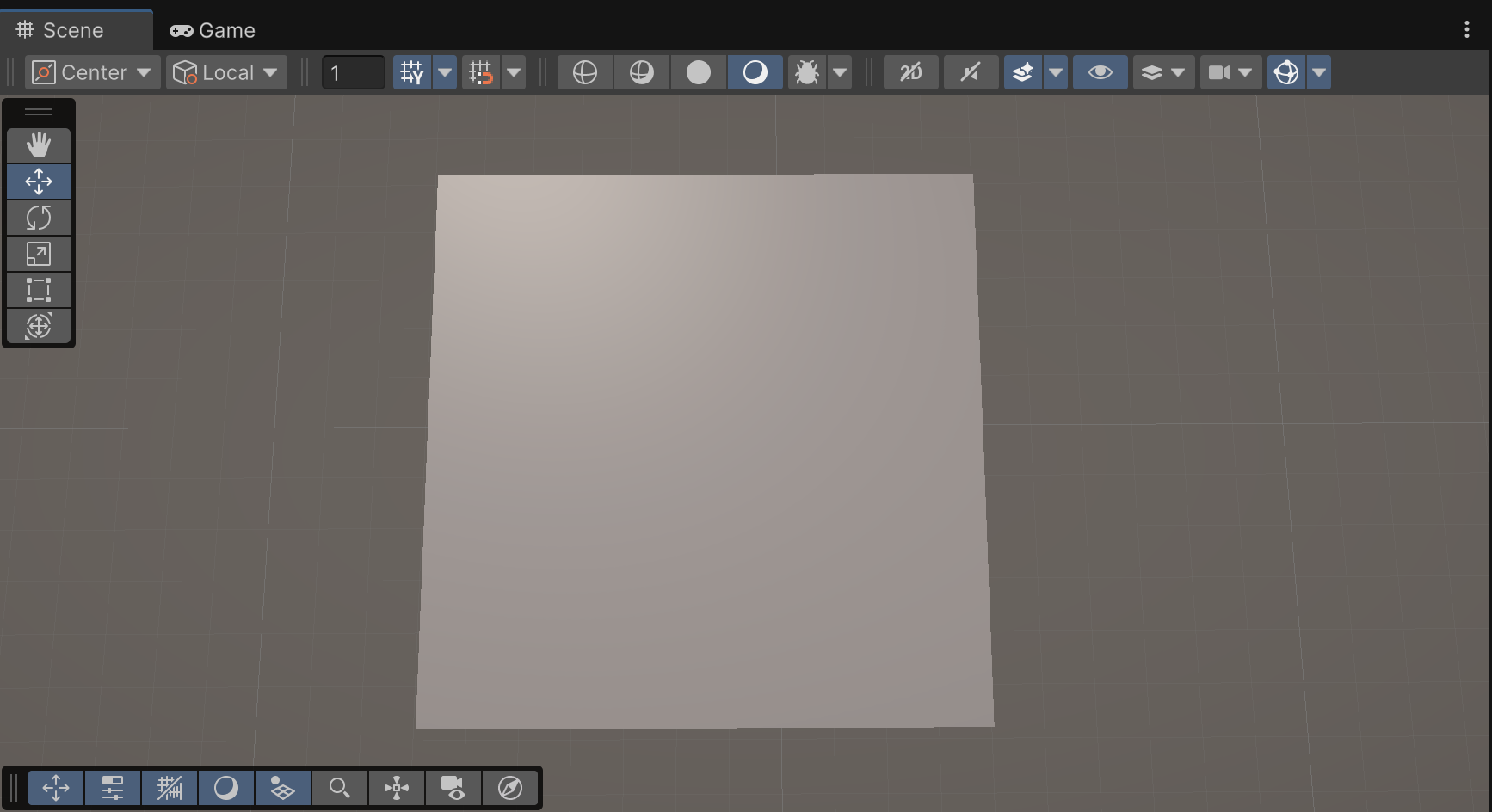Click the snap increment value field showing 1
Screen dimensions: 1492x812
353,72
